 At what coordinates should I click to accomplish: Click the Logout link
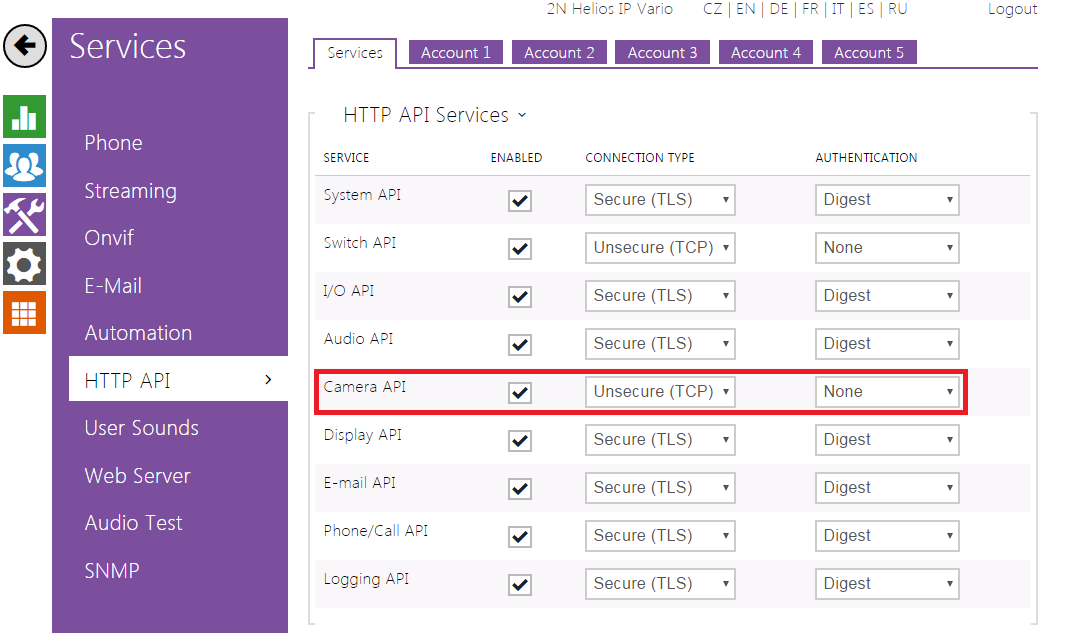tap(1012, 9)
